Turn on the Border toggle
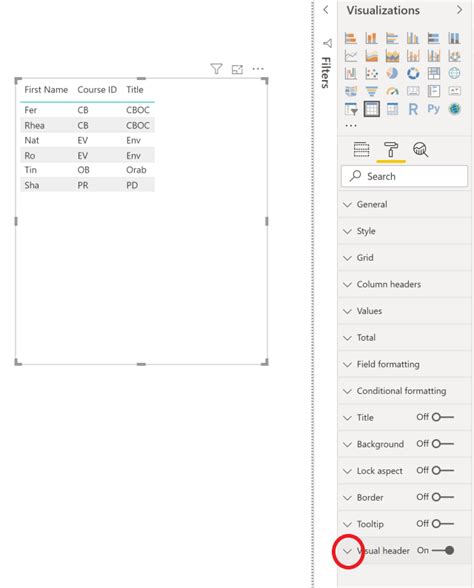This screenshot has width=474, height=588. point(443,497)
